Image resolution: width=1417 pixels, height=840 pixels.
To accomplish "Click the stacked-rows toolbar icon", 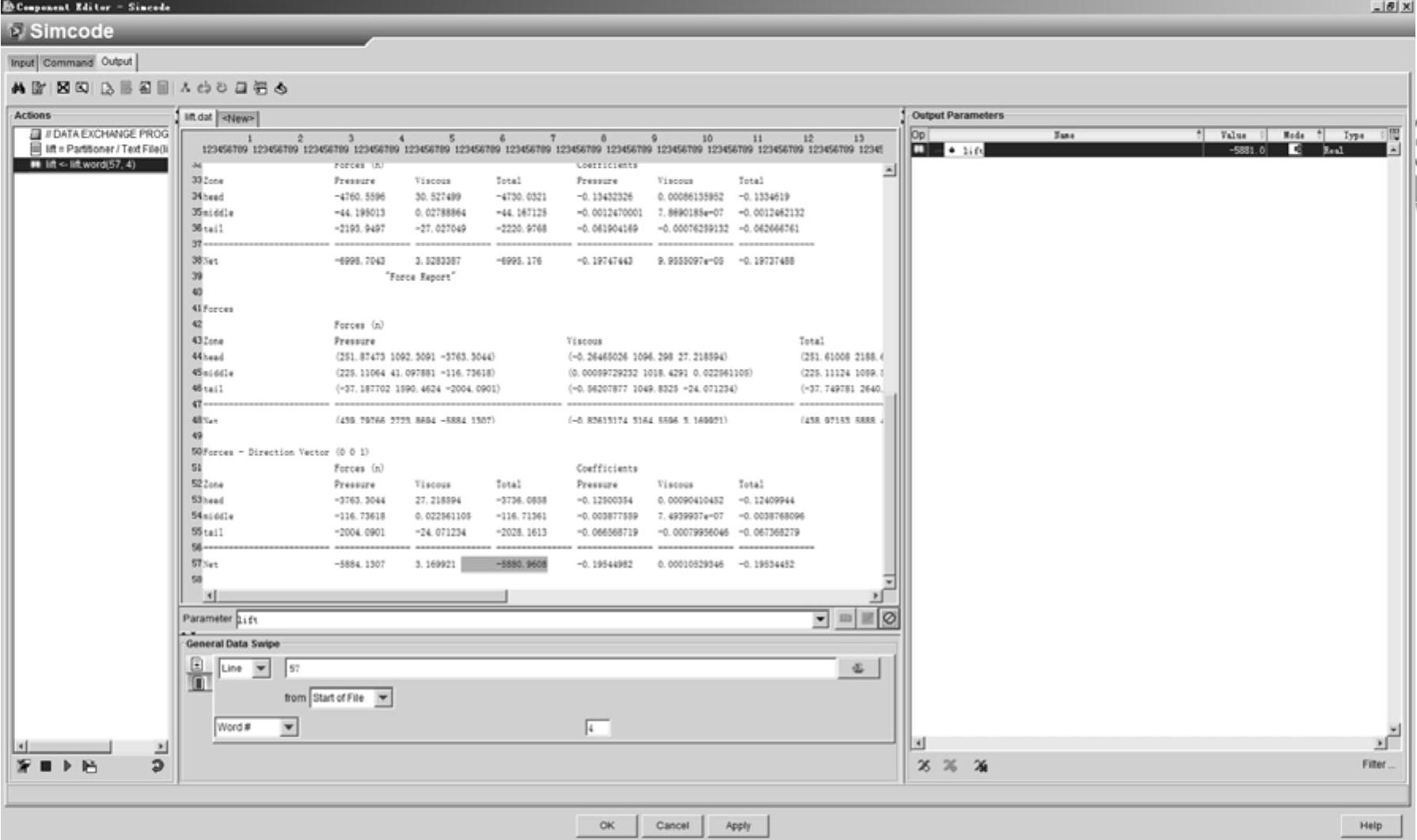I will coord(260,88).
